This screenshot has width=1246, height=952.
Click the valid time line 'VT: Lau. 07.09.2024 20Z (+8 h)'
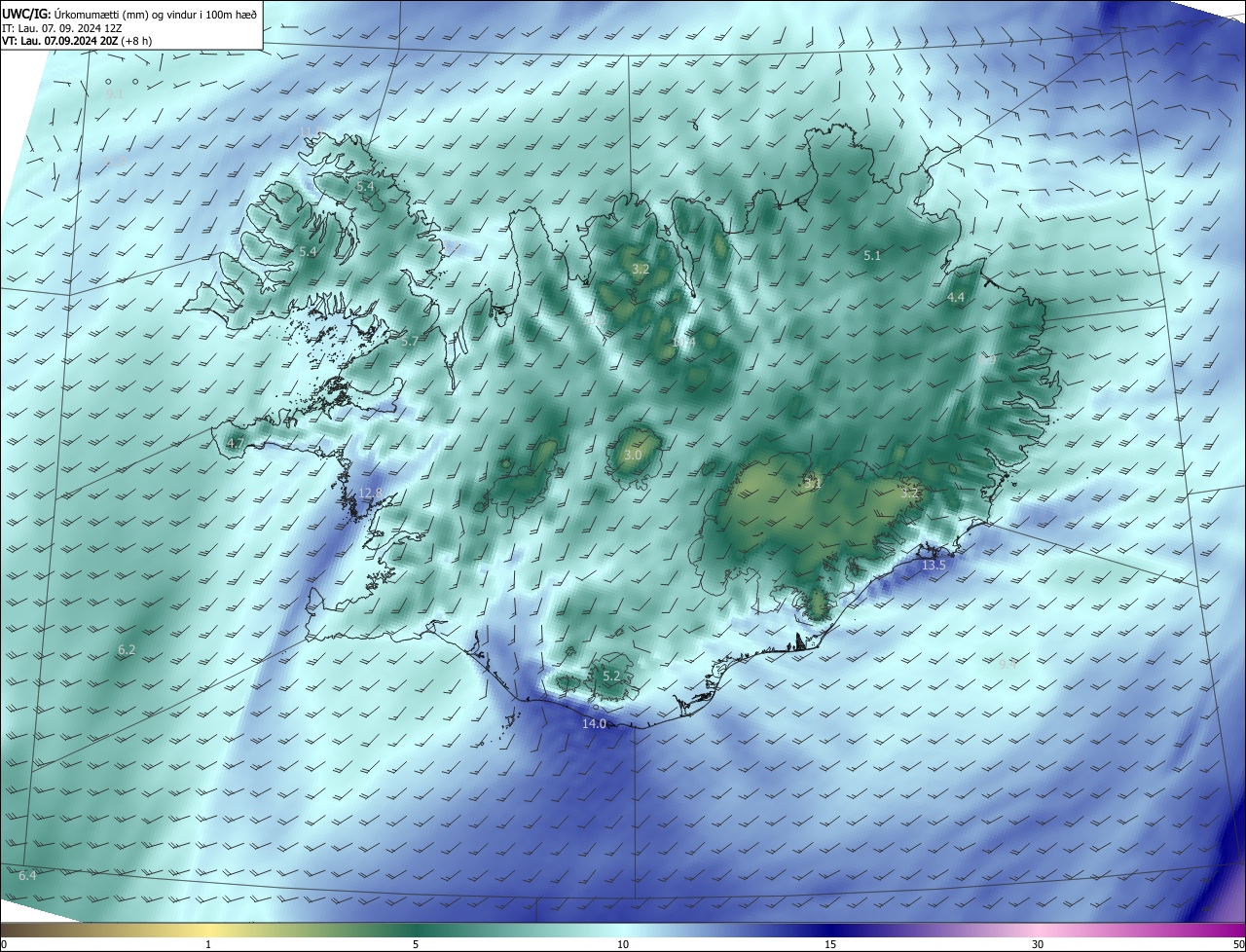point(76,41)
